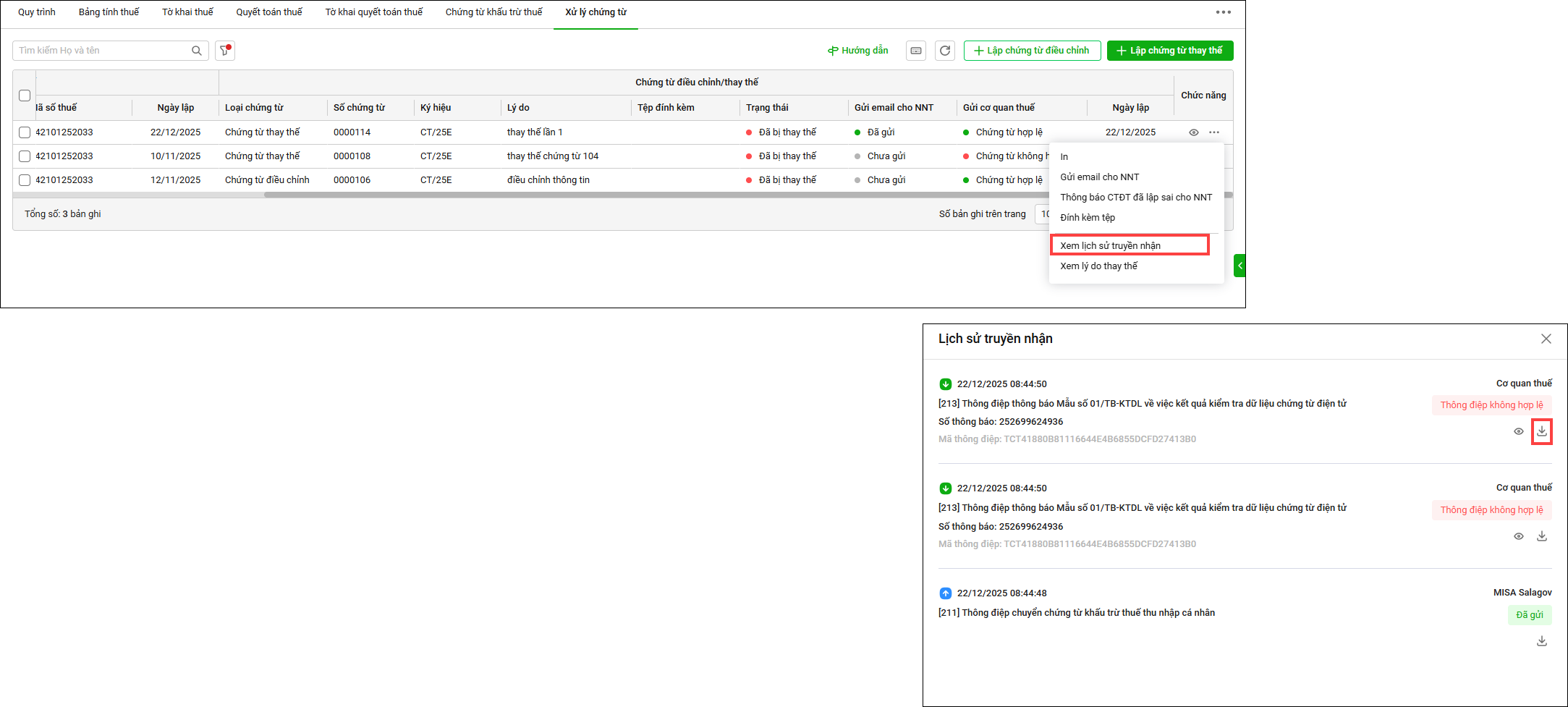Click the keyboard shortcuts icon

(916, 51)
